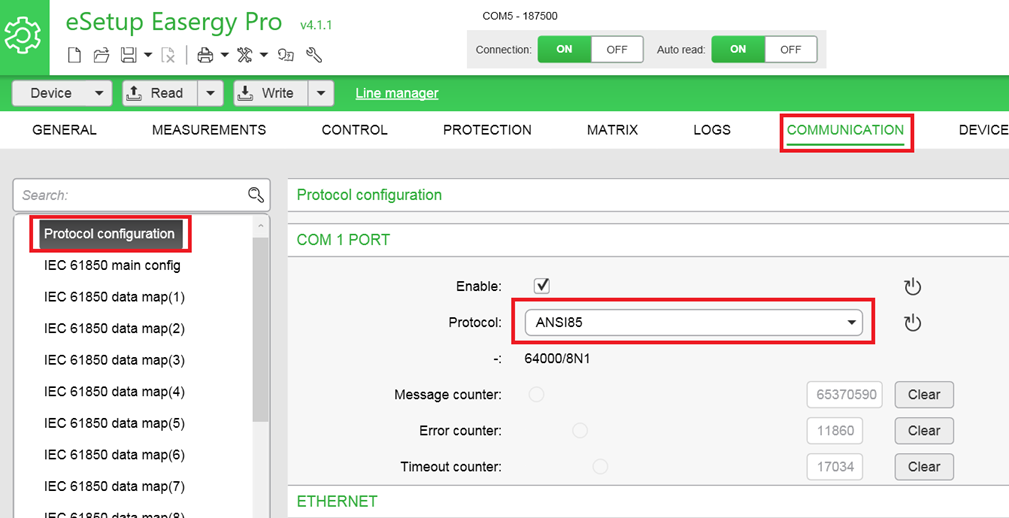The width and height of the screenshot is (1009, 518).
Task: Click the Write button
Action: [x=271, y=93]
